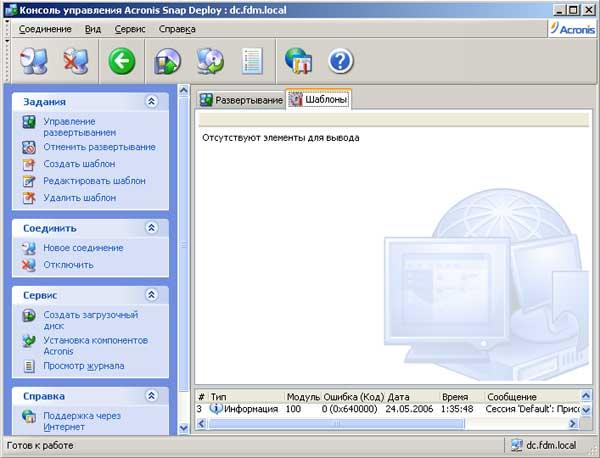Click the green back arrow toolbar button
The width and height of the screenshot is (600, 458).
(x=122, y=61)
